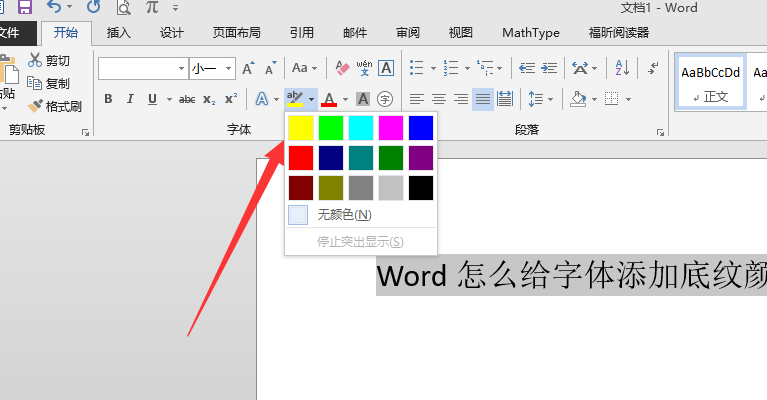
Task: Toggle strikethrough abc formatting
Action: 187,100
